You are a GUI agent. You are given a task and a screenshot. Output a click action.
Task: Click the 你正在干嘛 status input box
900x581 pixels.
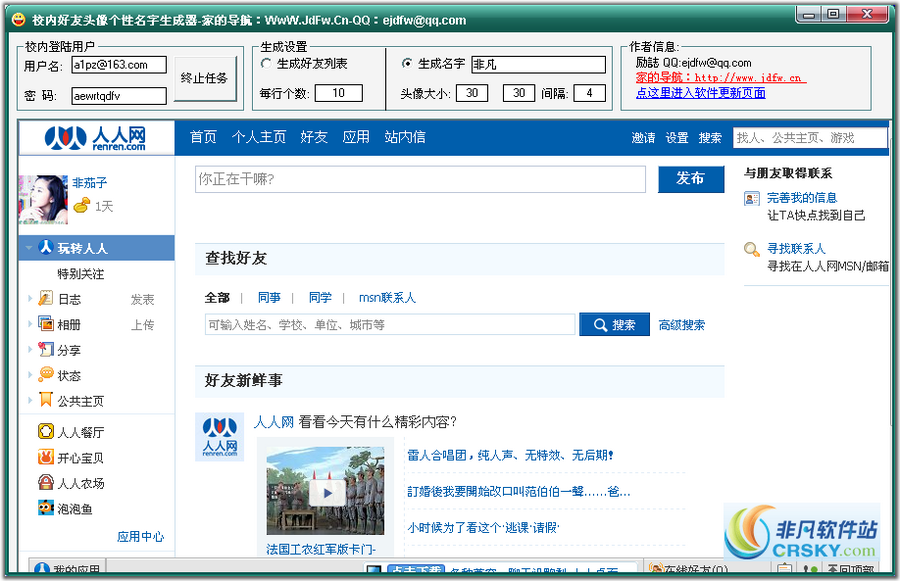pos(420,179)
